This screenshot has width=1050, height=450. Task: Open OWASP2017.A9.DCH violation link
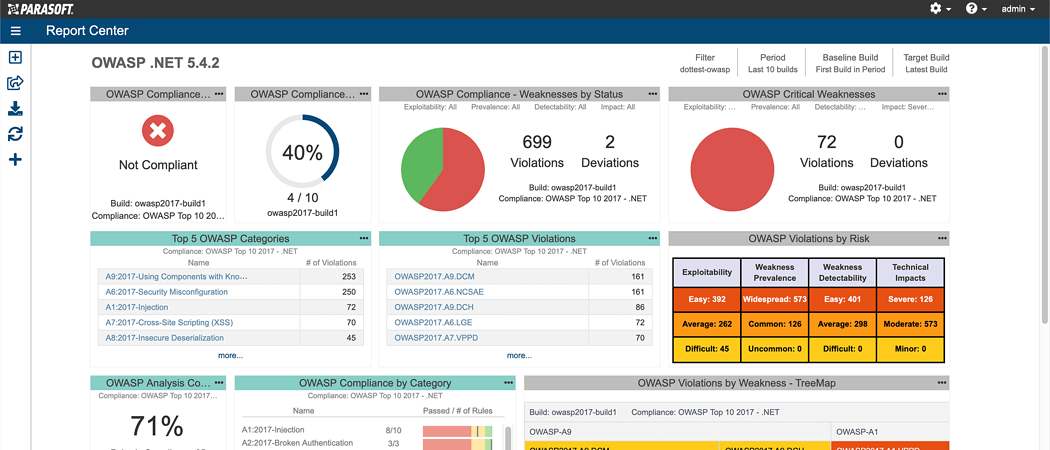coord(433,307)
